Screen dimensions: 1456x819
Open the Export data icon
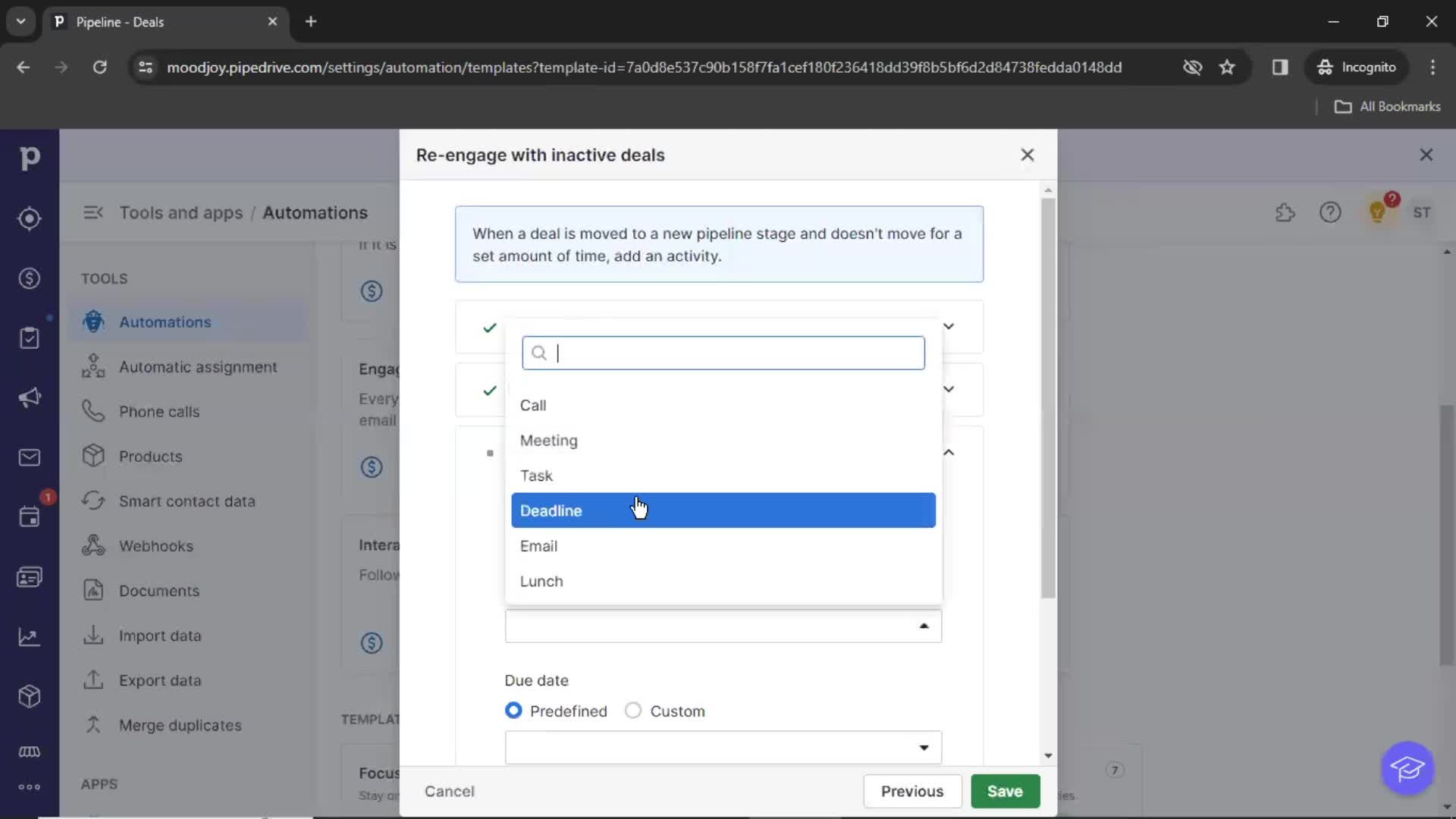point(94,680)
